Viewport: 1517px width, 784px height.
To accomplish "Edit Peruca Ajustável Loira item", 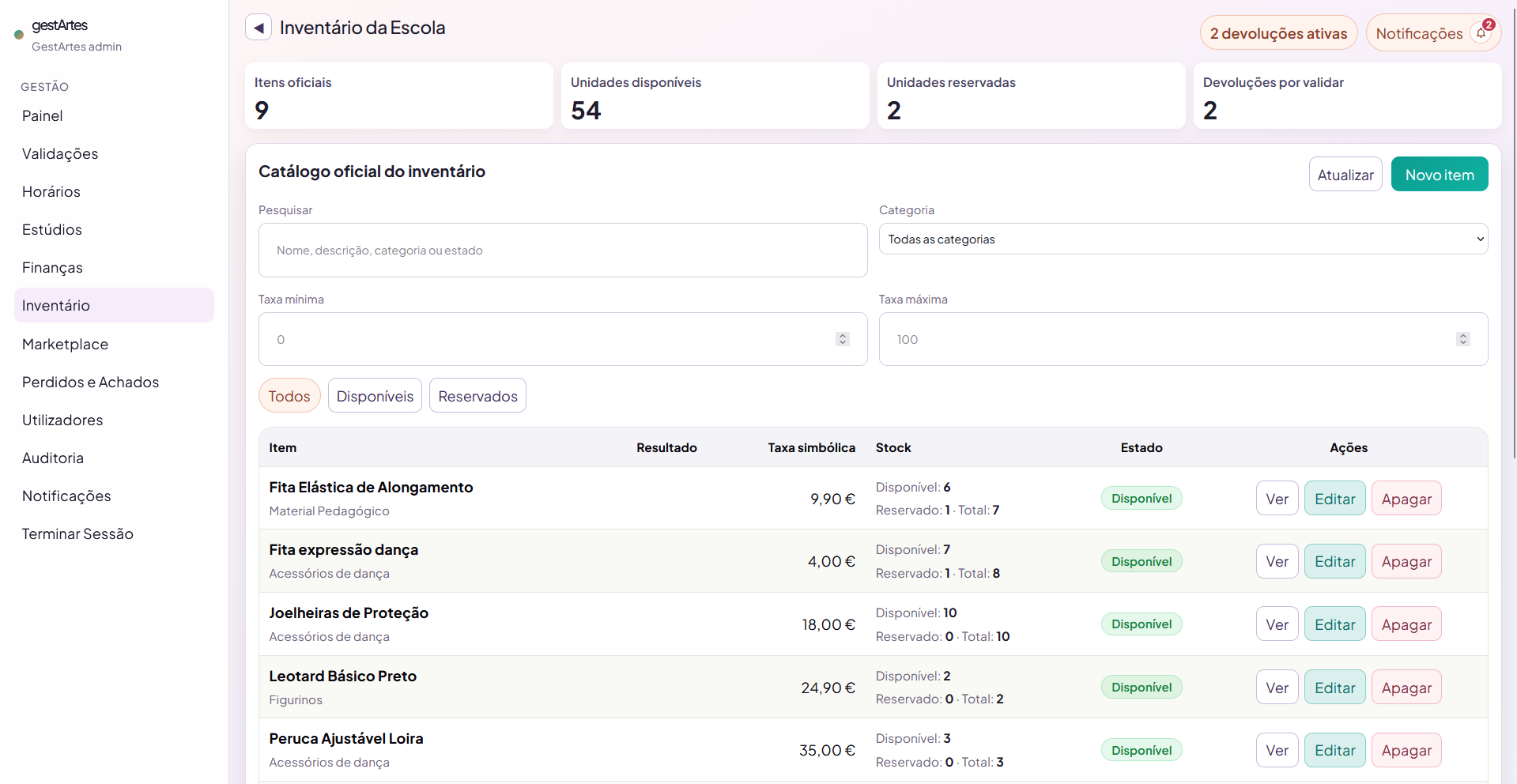I will [x=1334, y=750].
